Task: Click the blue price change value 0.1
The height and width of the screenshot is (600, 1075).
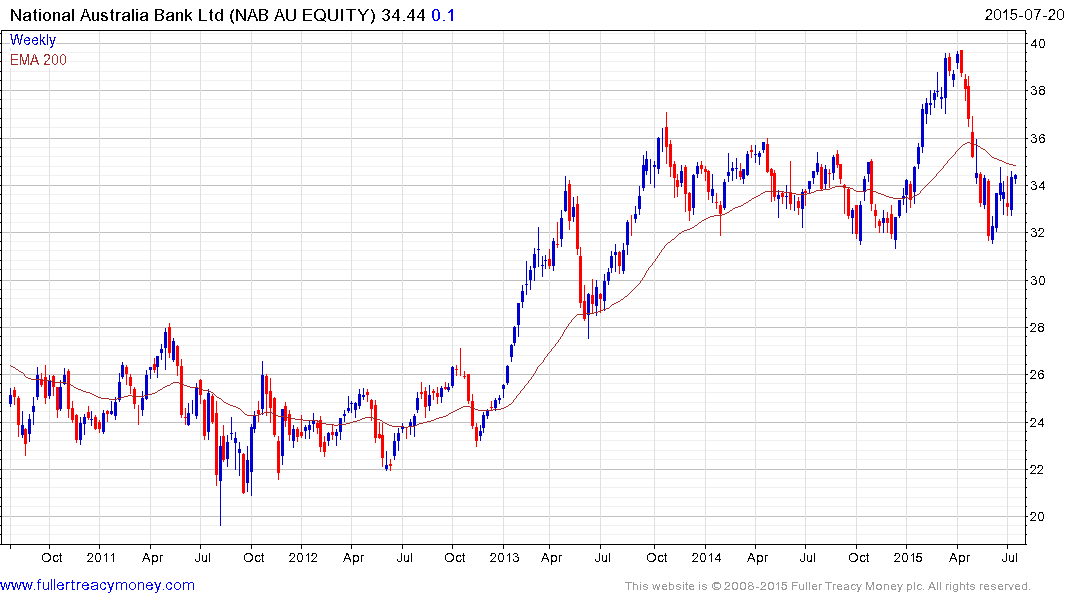Action: [x=443, y=15]
